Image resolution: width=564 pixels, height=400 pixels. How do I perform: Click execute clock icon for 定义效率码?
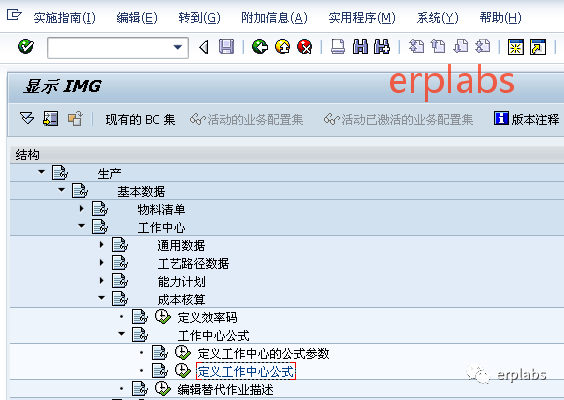coord(163,317)
